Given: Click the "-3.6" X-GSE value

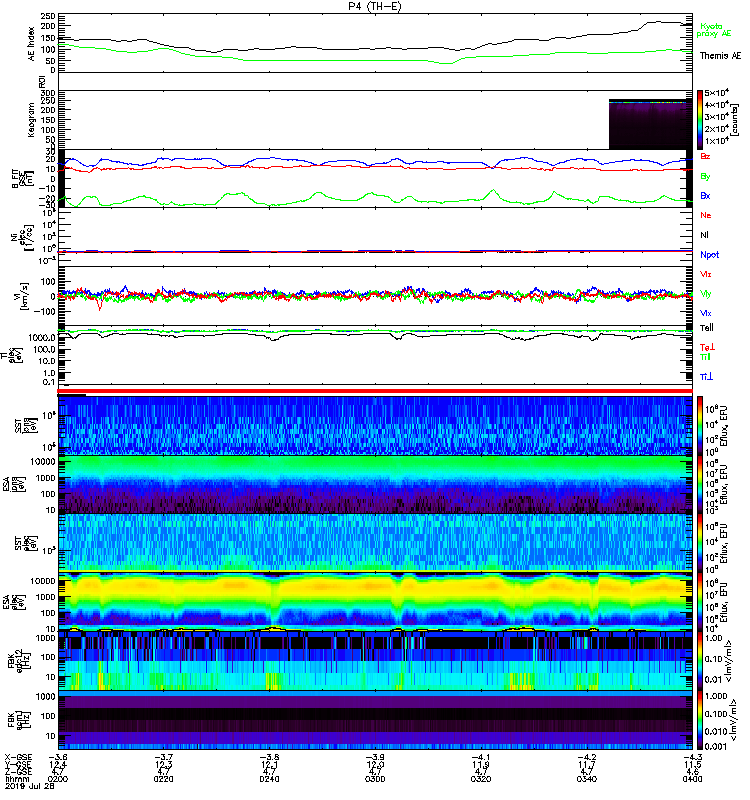Looking at the screenshot, I should 57,757.
